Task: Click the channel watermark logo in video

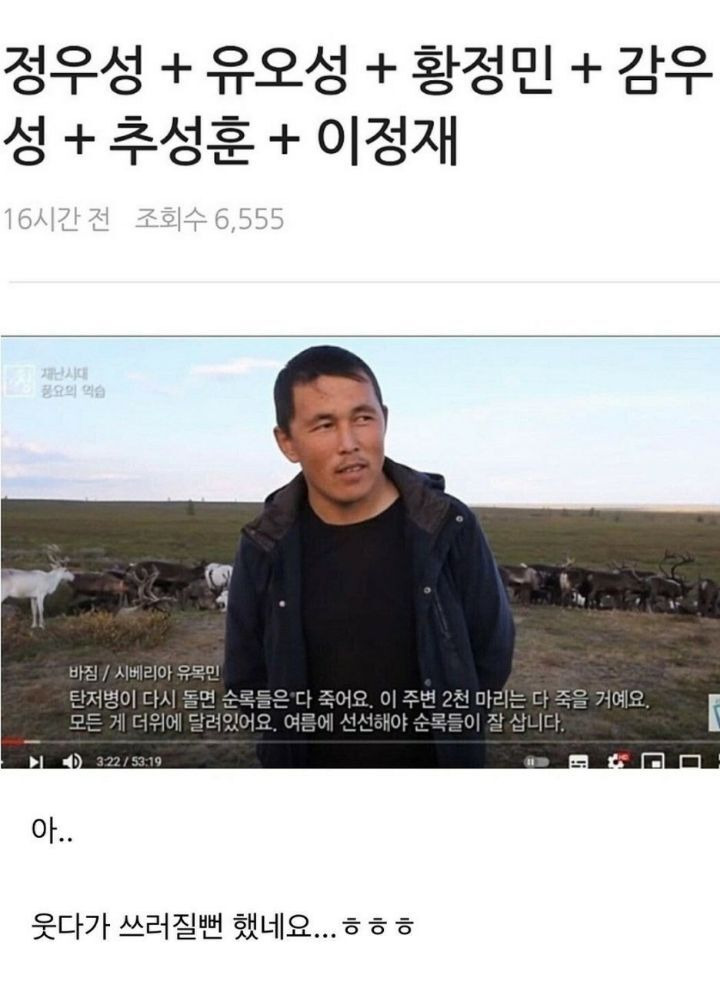Action: pyautogui.click(x=18, y=381)
